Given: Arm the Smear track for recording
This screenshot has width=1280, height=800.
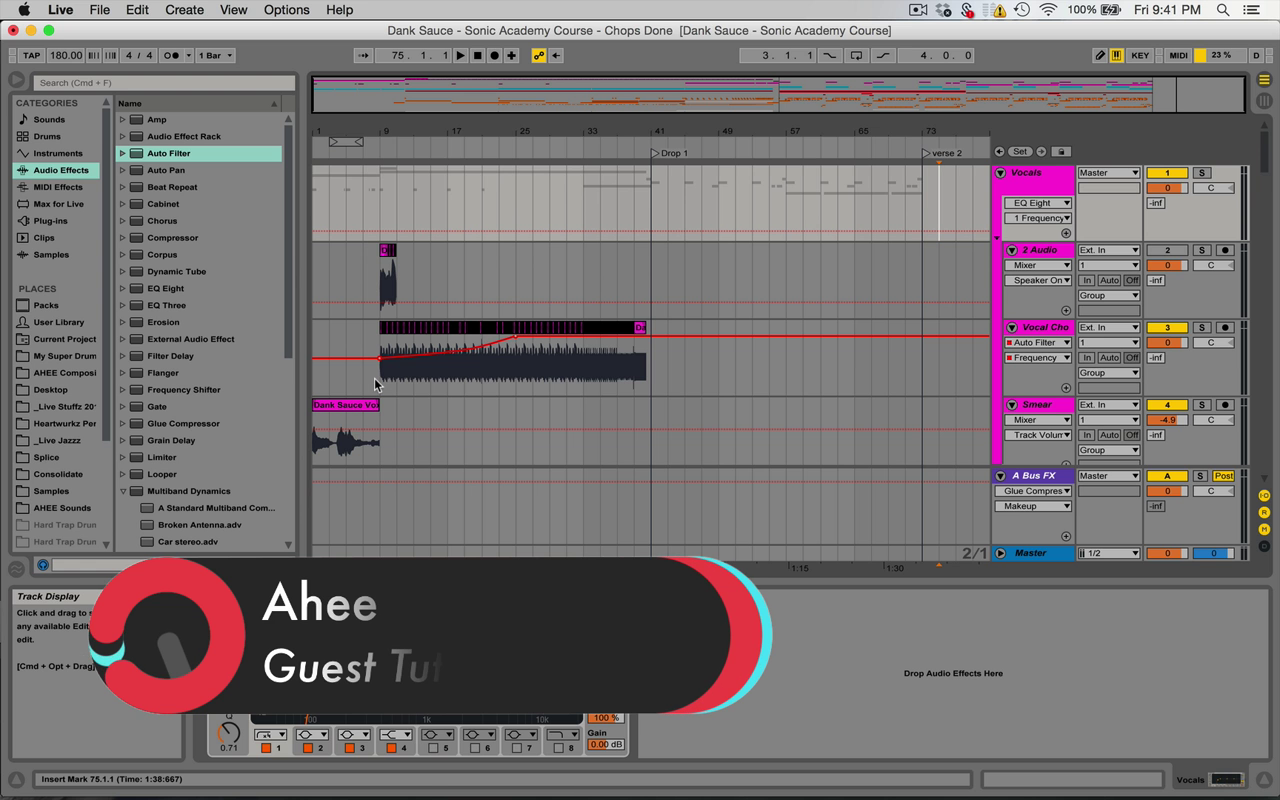Looking at the screenshot, I should (1224, 405).
